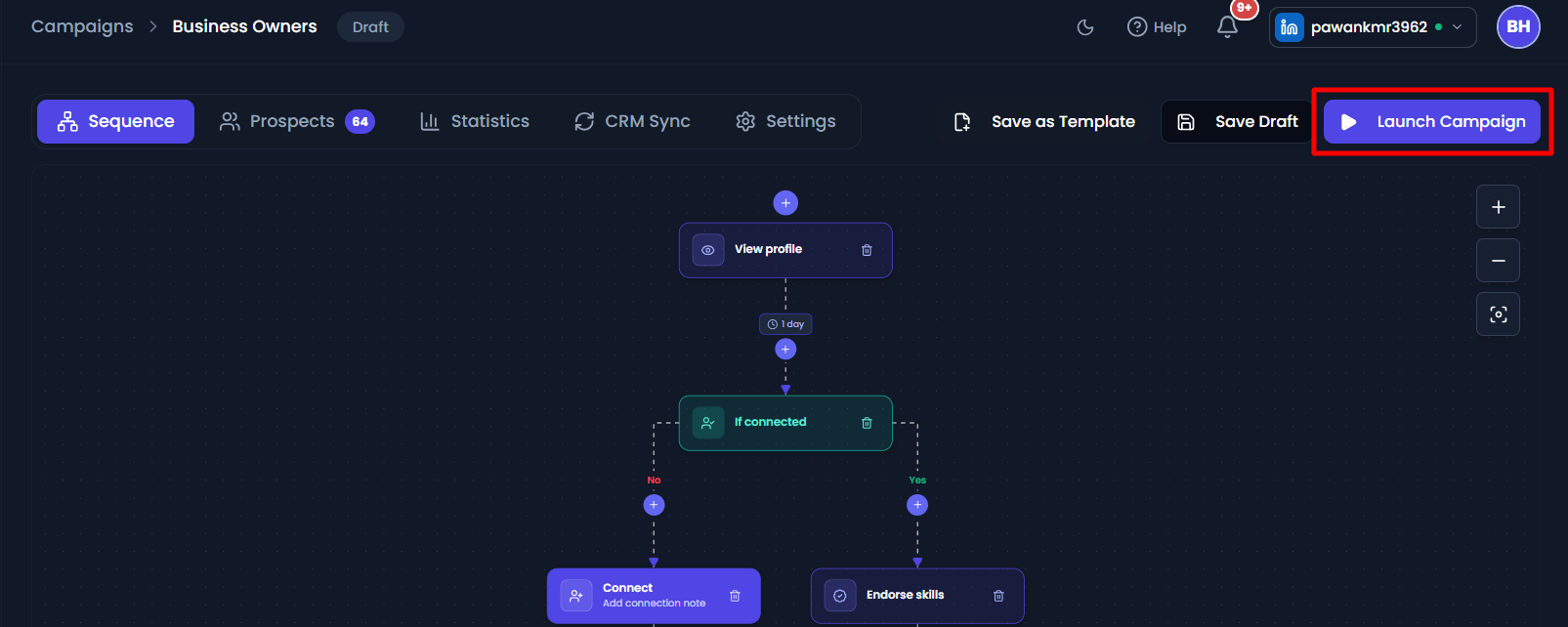Viewport: 1568px width, 627px height.
Task: Launch the campaign
Action: [1432, 121]
